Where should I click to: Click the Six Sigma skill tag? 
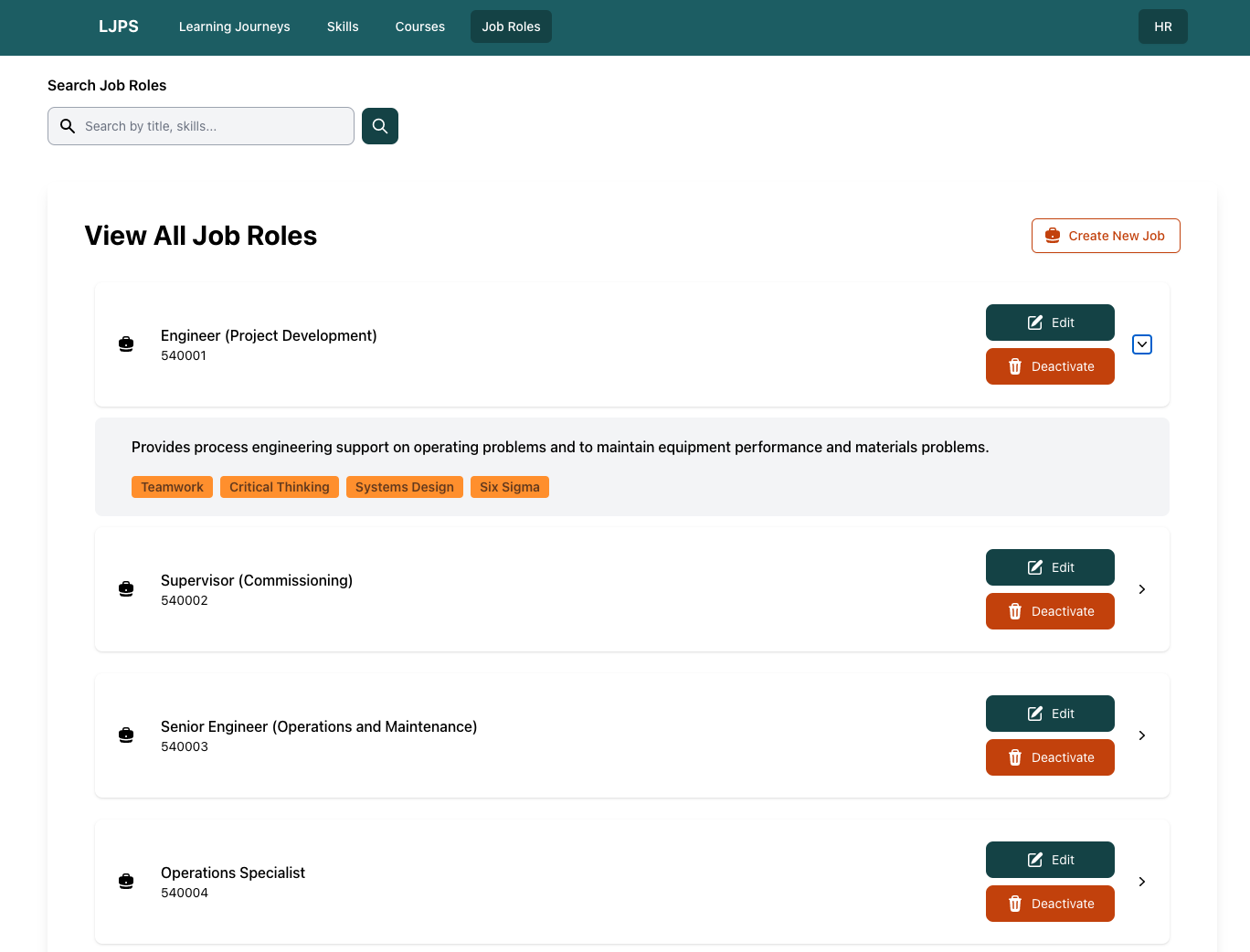(x=510, y=487)
